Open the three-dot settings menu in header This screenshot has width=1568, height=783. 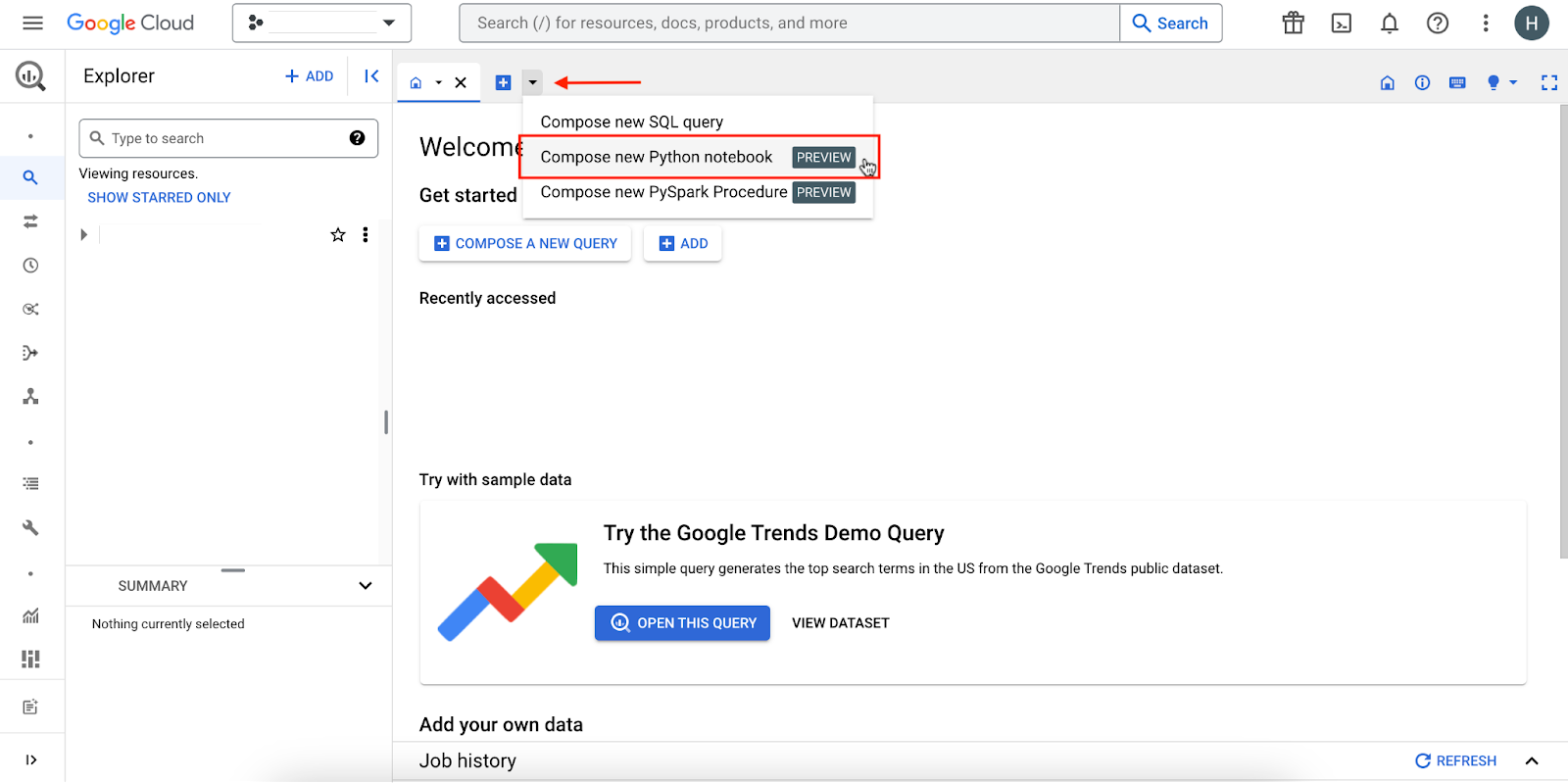1486,23
